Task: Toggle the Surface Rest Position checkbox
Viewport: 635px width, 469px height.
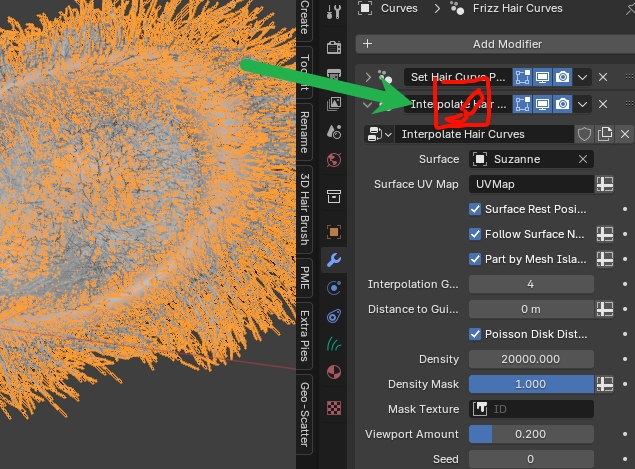Action: coord(475,209)
